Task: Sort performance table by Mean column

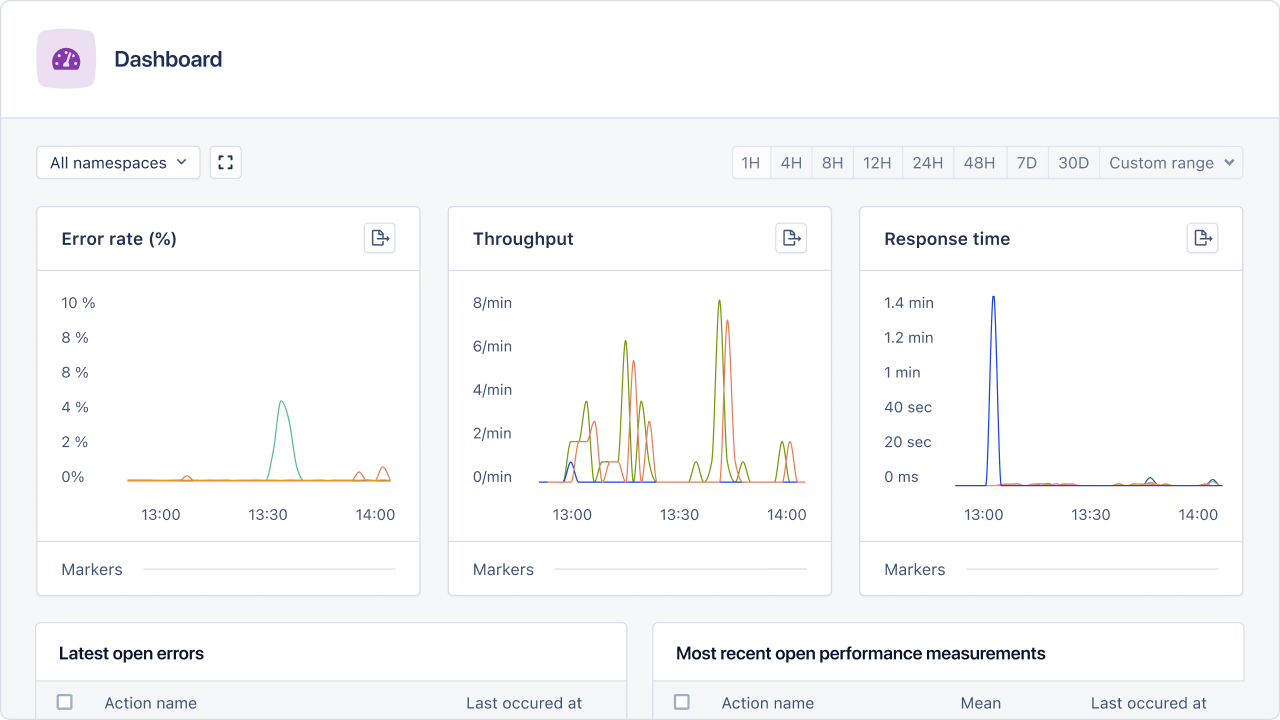Action: pos(980,703)
